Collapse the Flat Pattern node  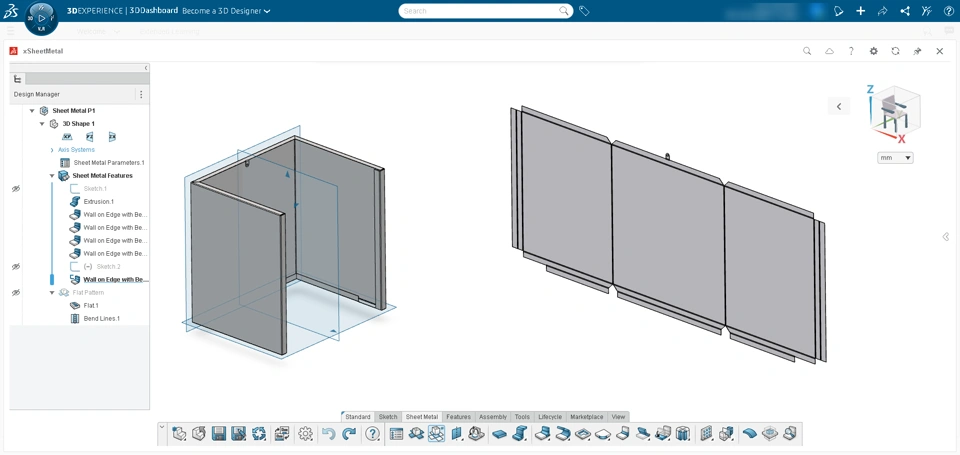point(51,293)
